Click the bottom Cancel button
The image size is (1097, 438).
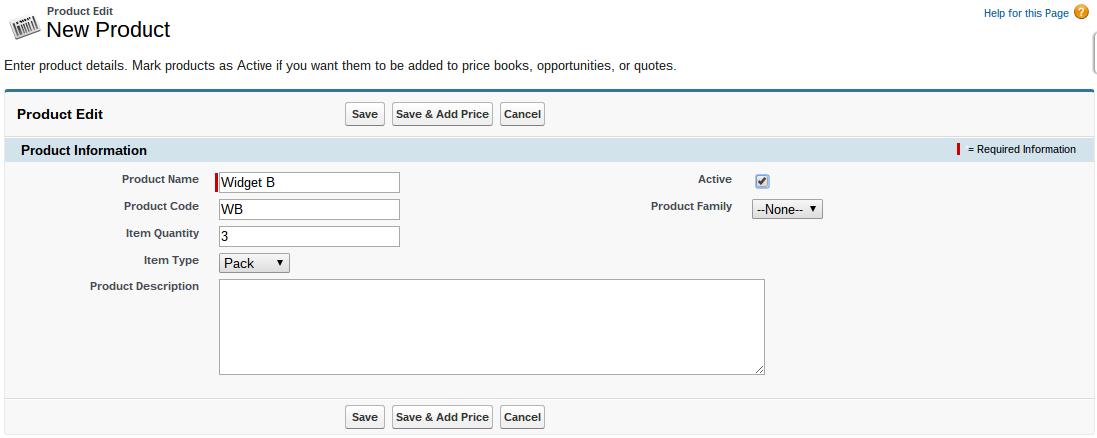click(x=522, y=417)
